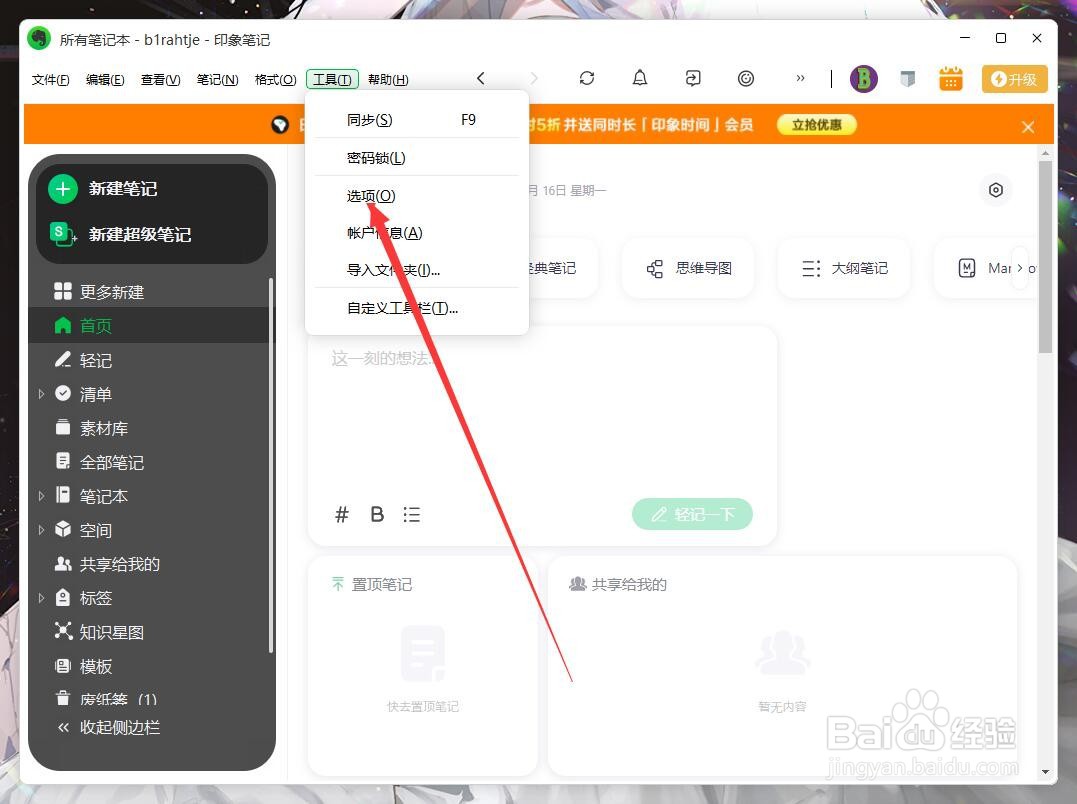Open the orange calendar icon

[951, 79]
